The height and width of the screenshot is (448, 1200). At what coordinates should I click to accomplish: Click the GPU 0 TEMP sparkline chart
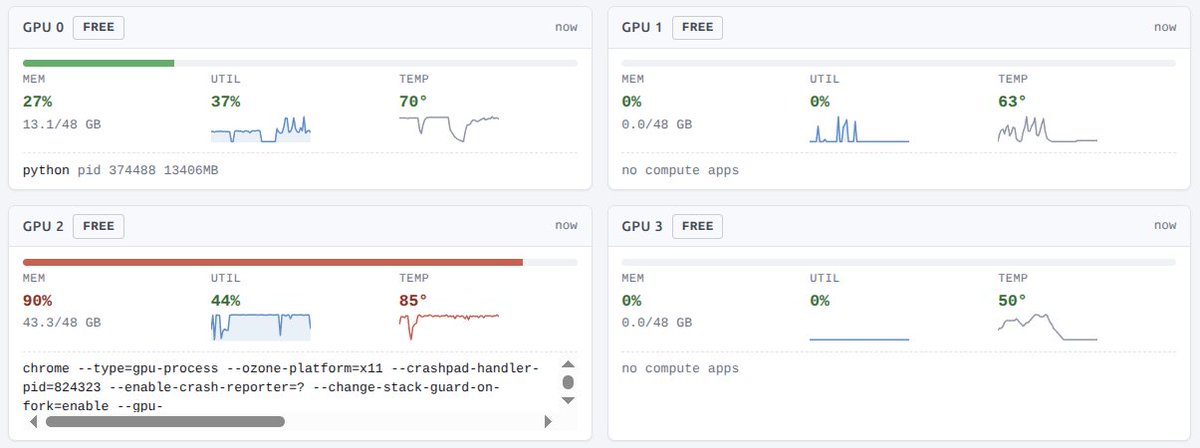[x=449, y=128]
